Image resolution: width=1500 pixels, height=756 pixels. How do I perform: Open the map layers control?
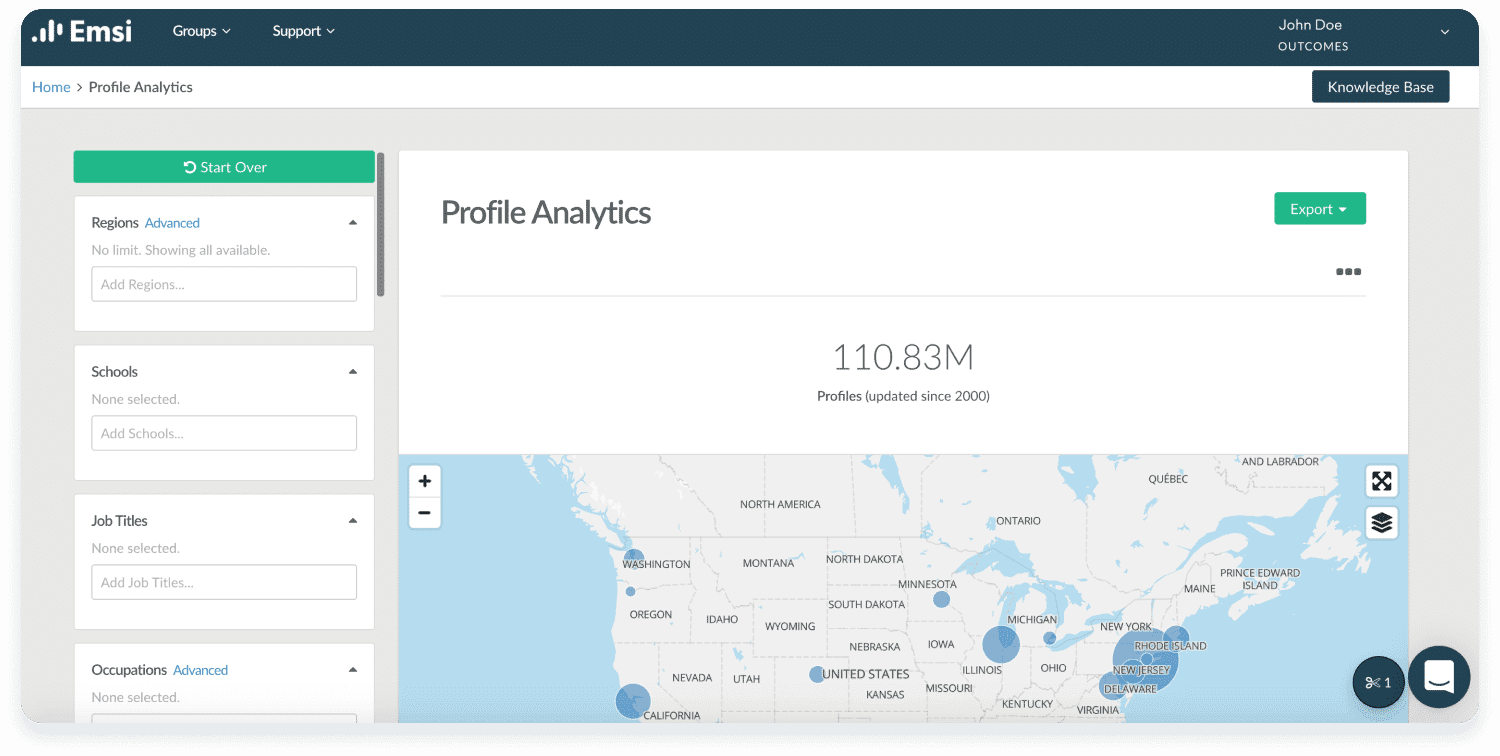tap(1381, 522)
